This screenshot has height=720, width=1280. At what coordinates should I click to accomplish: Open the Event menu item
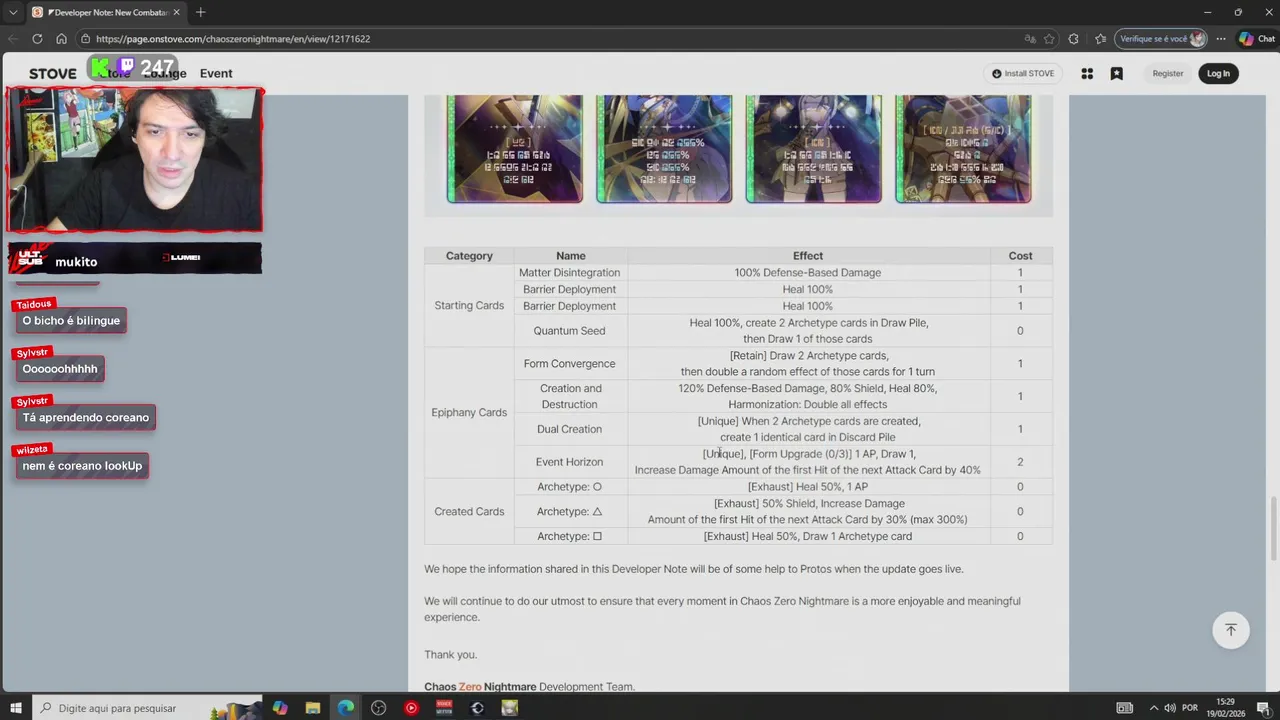pos(216,73)
